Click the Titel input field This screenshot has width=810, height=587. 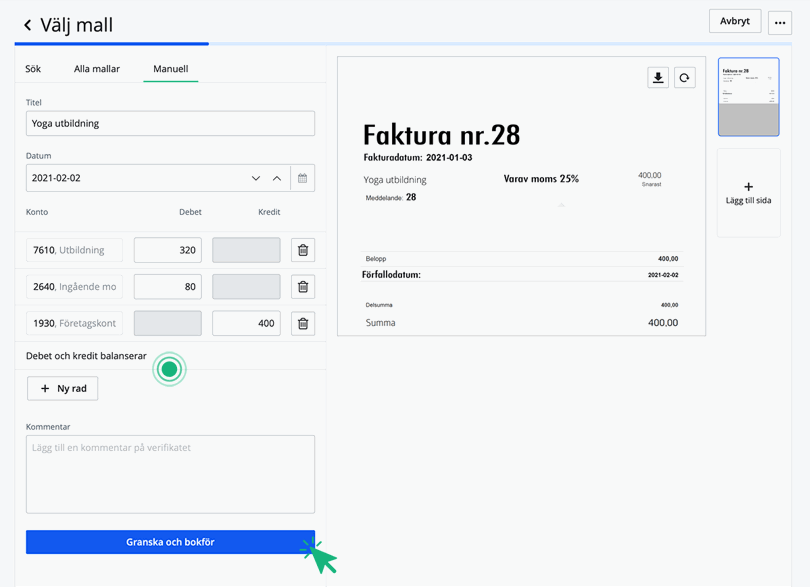[x=170, y=123]
